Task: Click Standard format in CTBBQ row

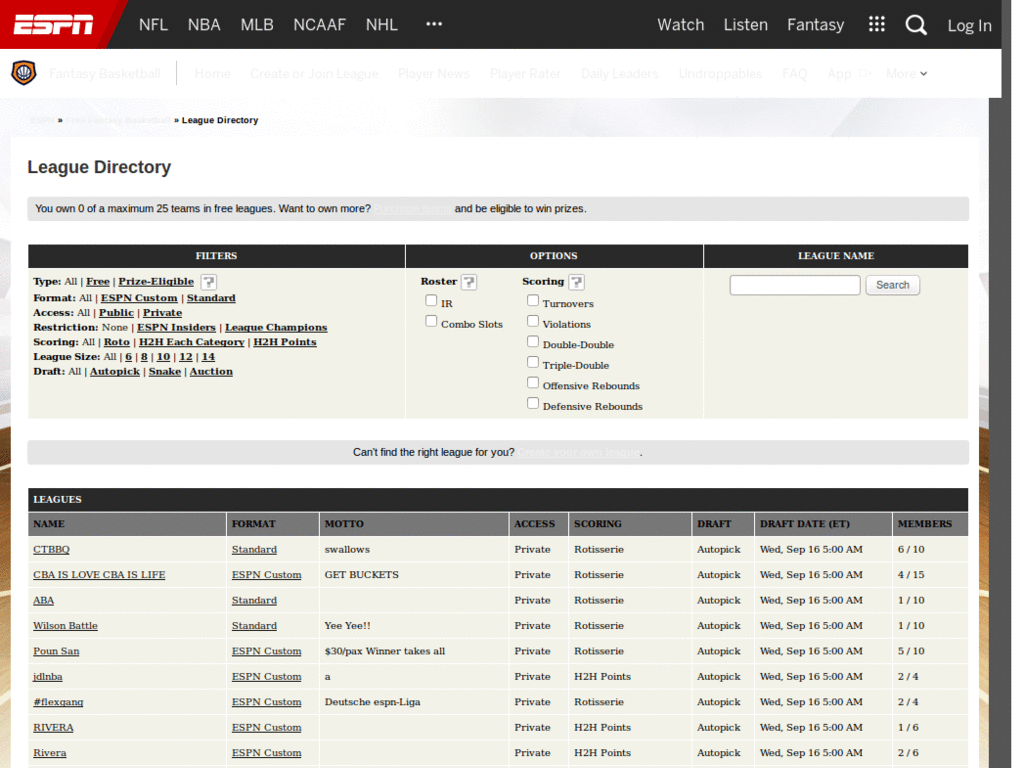Action: 254,549
